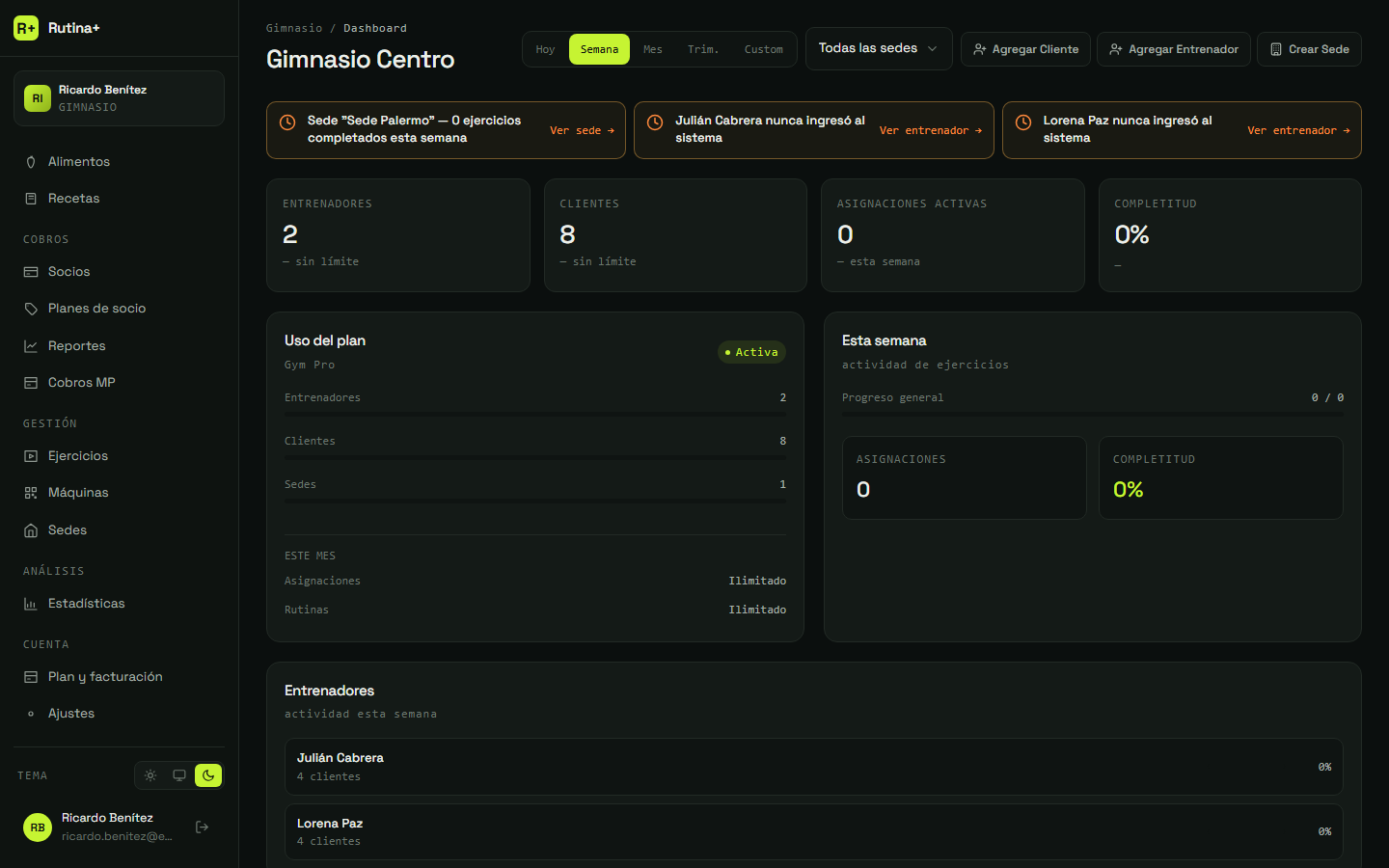The height and width of the screenshot is (868, 1389).
Task: Click Ver entrenador for Julián Cabrera
Action: (x=931, y=130)
